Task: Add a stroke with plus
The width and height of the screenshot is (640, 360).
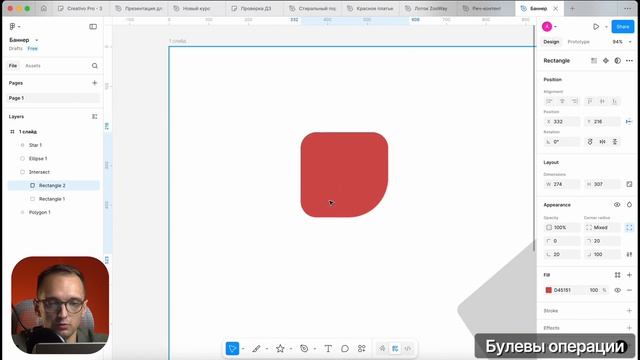Action: (x=629, y=311)
